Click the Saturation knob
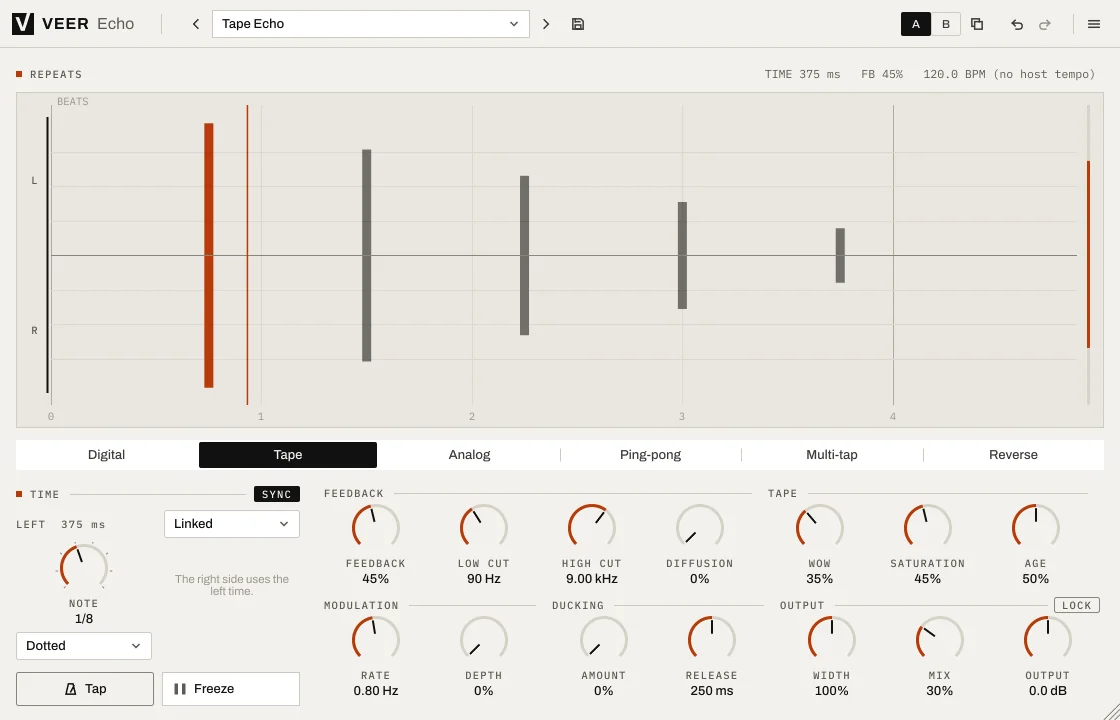Viewport: 1120px width, 720px height. click(x=927, y=528)
